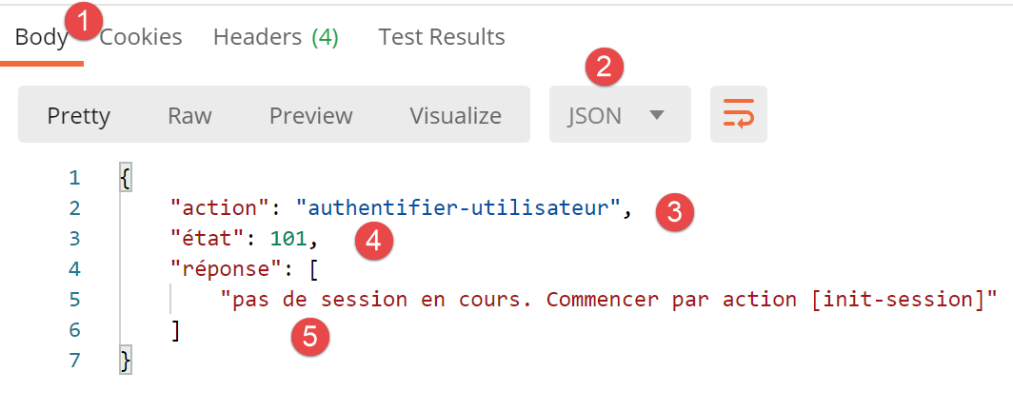Open the JSON format dropdown
Image resolution: width=1013 pixels, height=411 pixels.
(x=619, y=115)
